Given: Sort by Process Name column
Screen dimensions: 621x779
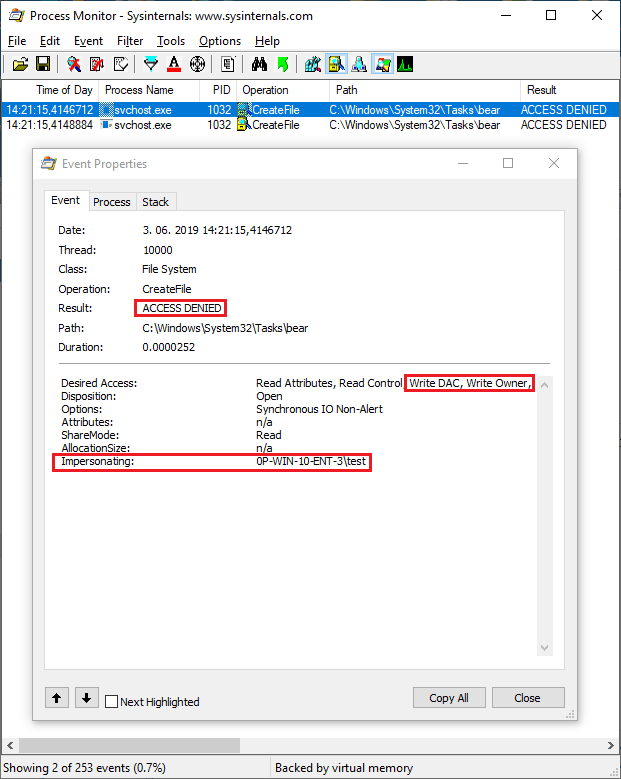Looking at the screenshot, I should point(149,90).
